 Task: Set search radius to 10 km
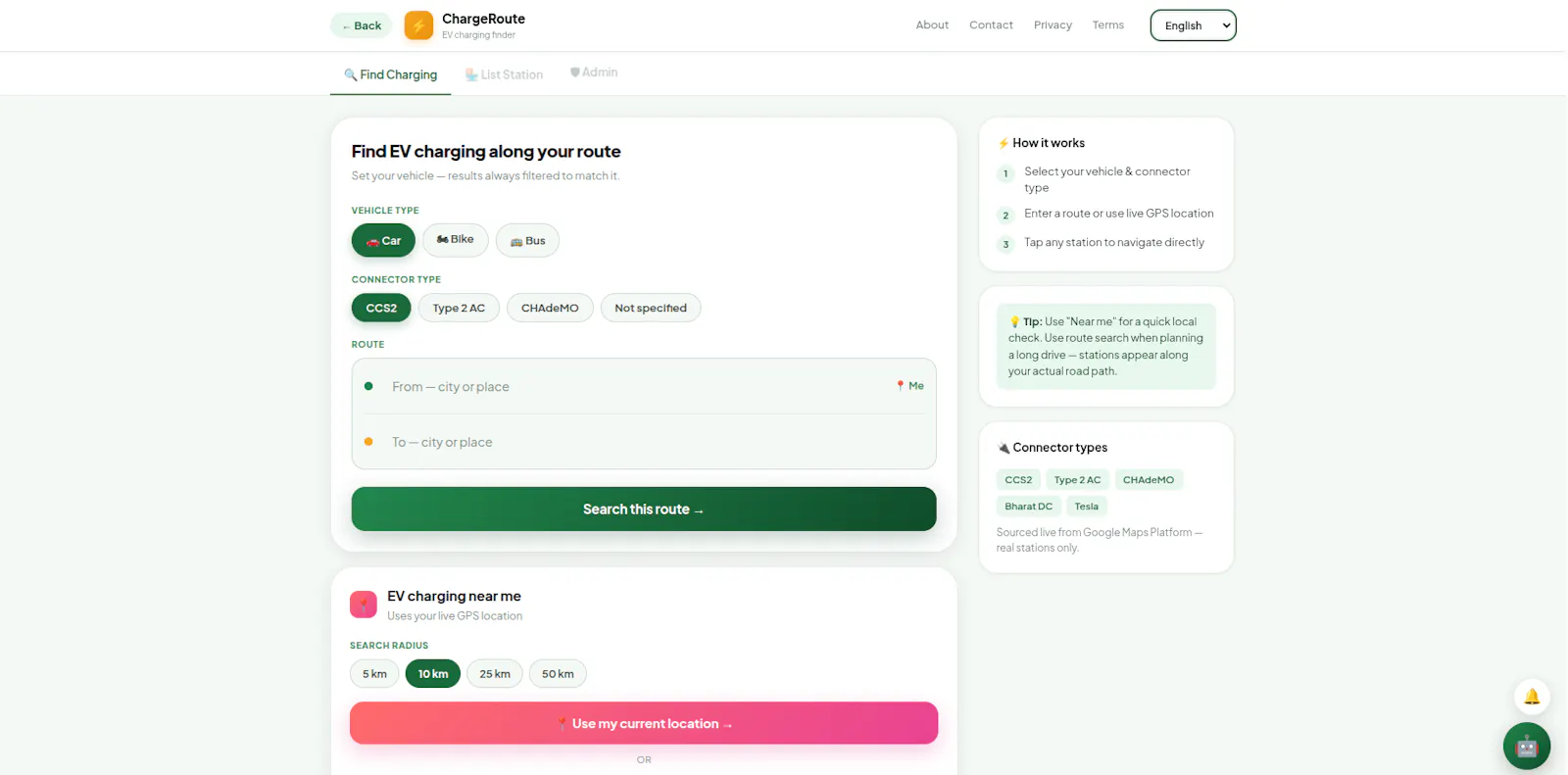tap(433, 674)
